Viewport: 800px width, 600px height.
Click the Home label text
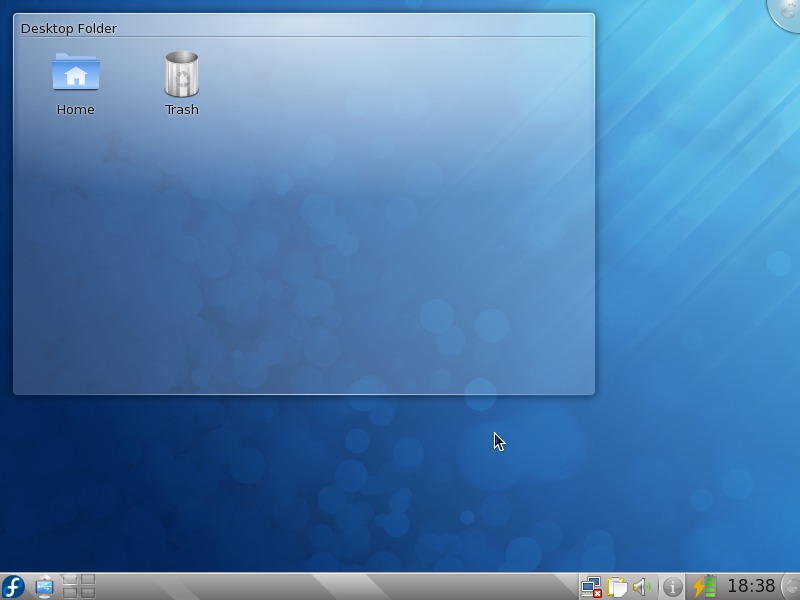[x=76, y=110]
